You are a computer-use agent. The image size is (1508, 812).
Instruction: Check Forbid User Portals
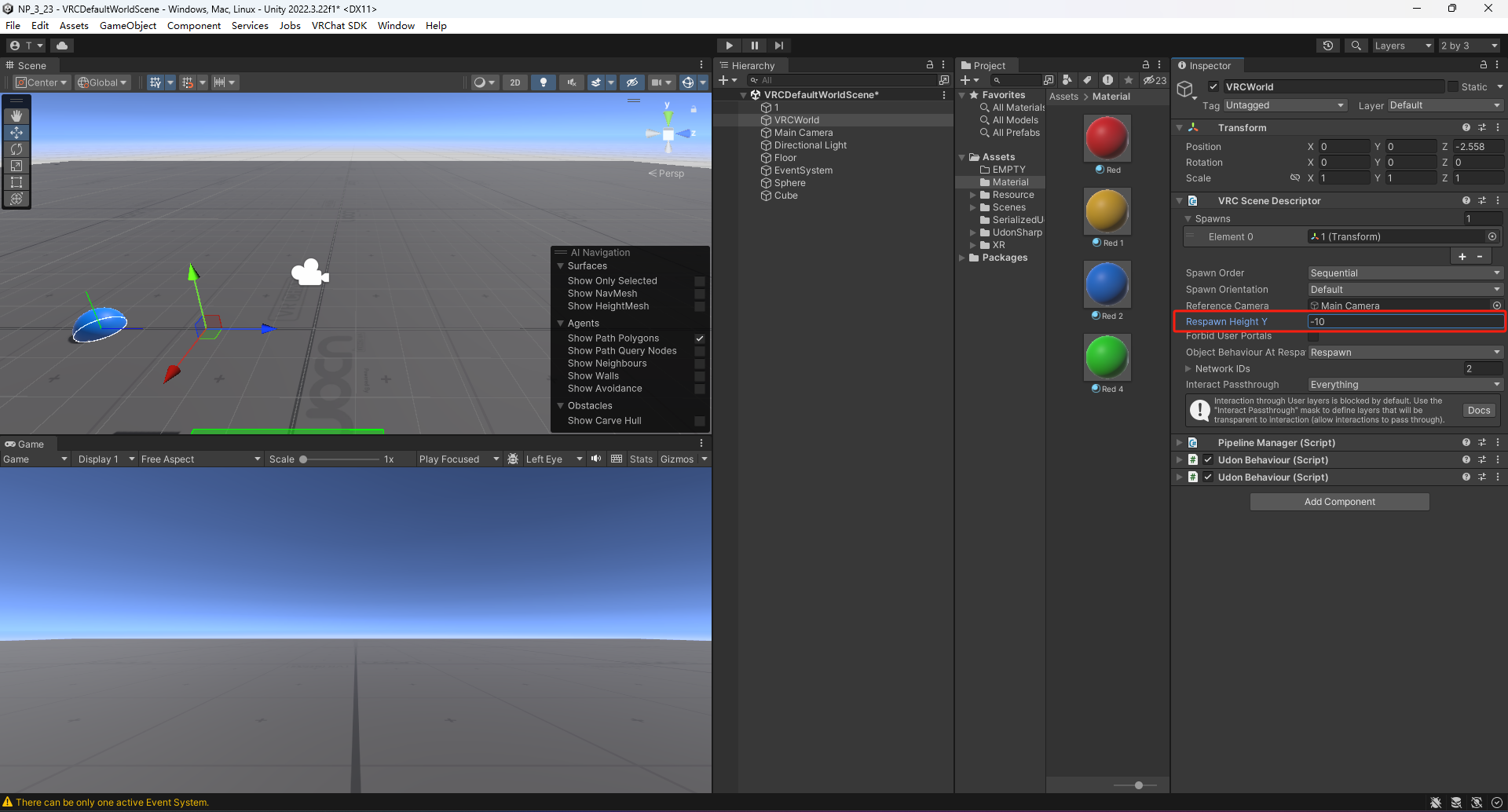click(1313, 337)
